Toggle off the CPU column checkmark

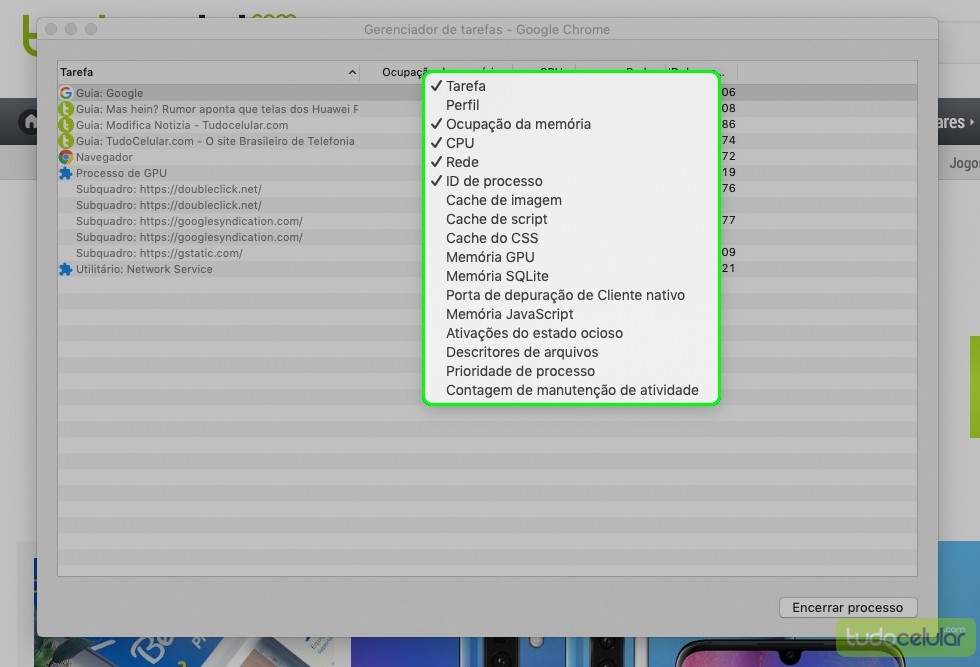point(460,143)
